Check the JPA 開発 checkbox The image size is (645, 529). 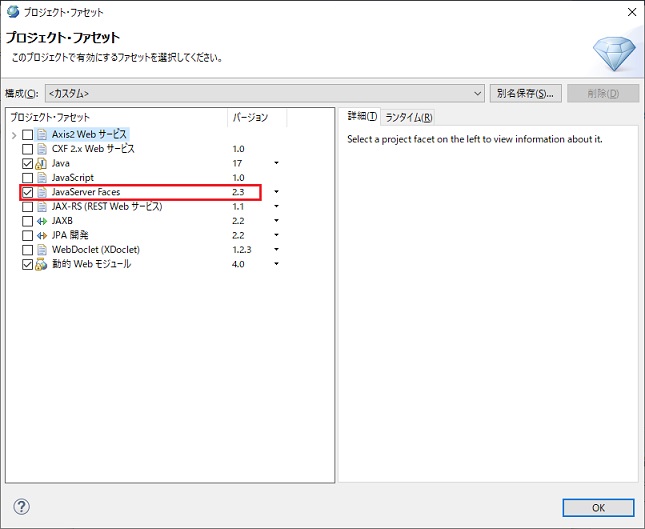[27, 235]
